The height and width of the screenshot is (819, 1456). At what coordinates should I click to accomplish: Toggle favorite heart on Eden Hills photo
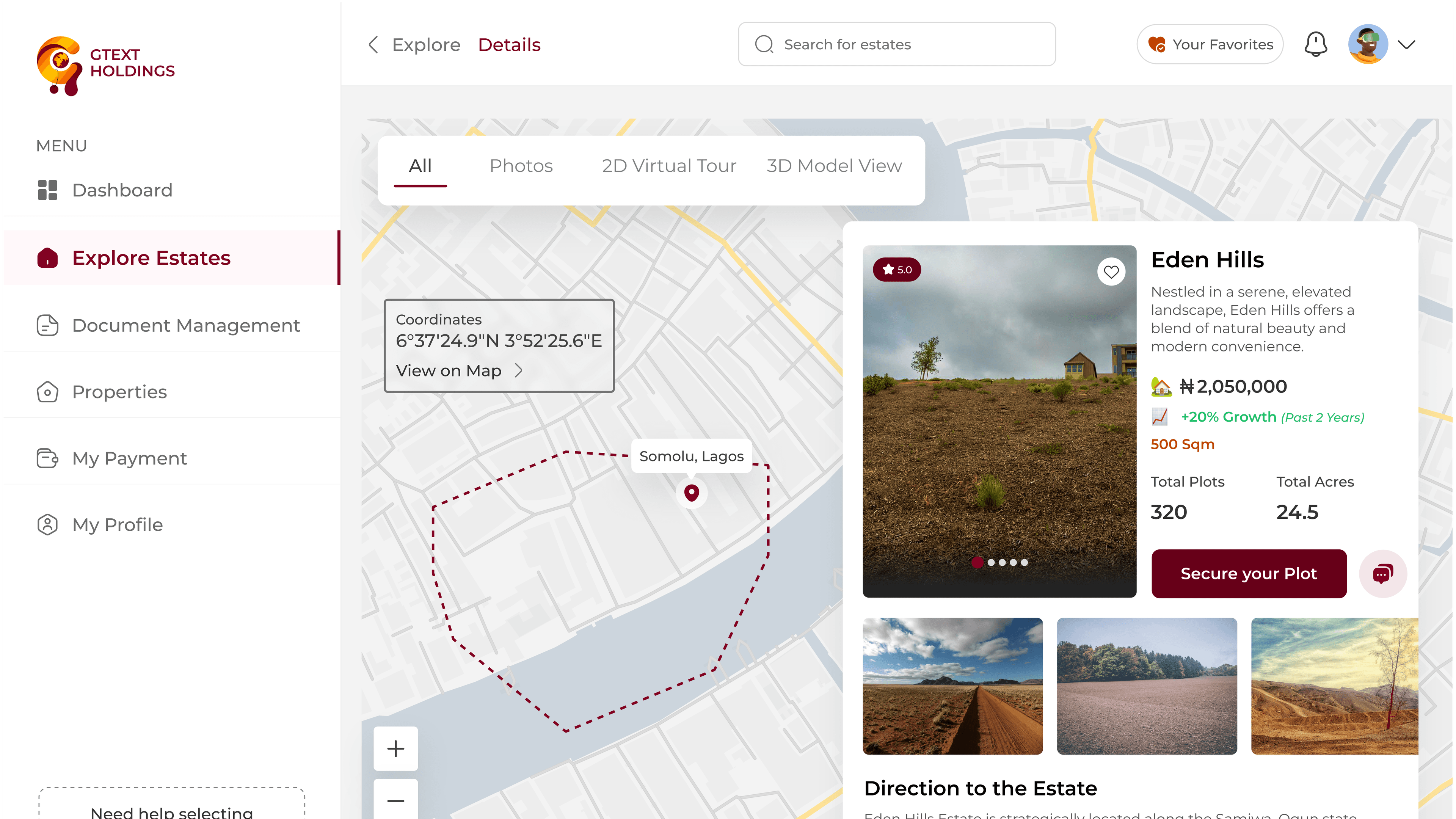pyautogui.click(x=1111, y=272)
